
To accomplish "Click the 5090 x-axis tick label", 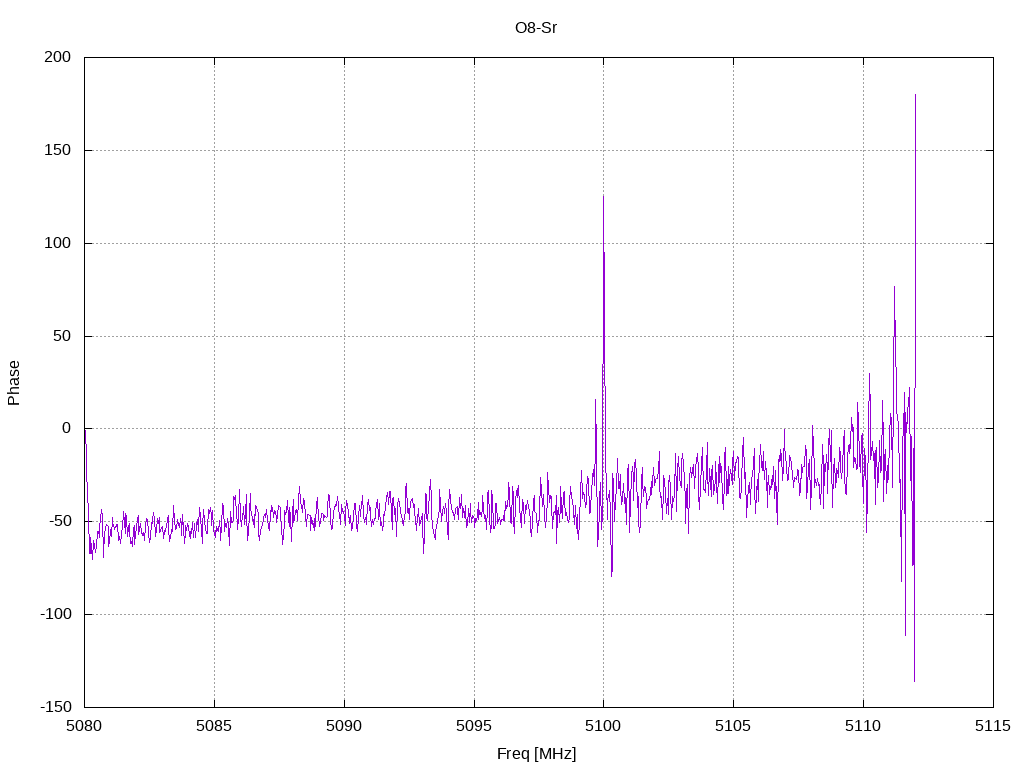I will click(x=344, y=726).
